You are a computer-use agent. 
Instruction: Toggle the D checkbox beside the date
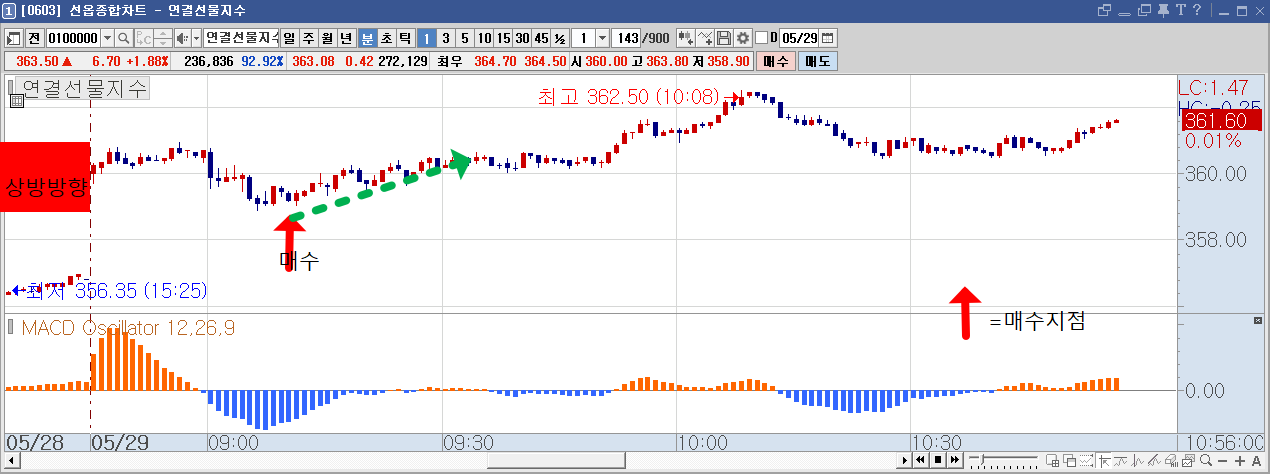[761, 38]
